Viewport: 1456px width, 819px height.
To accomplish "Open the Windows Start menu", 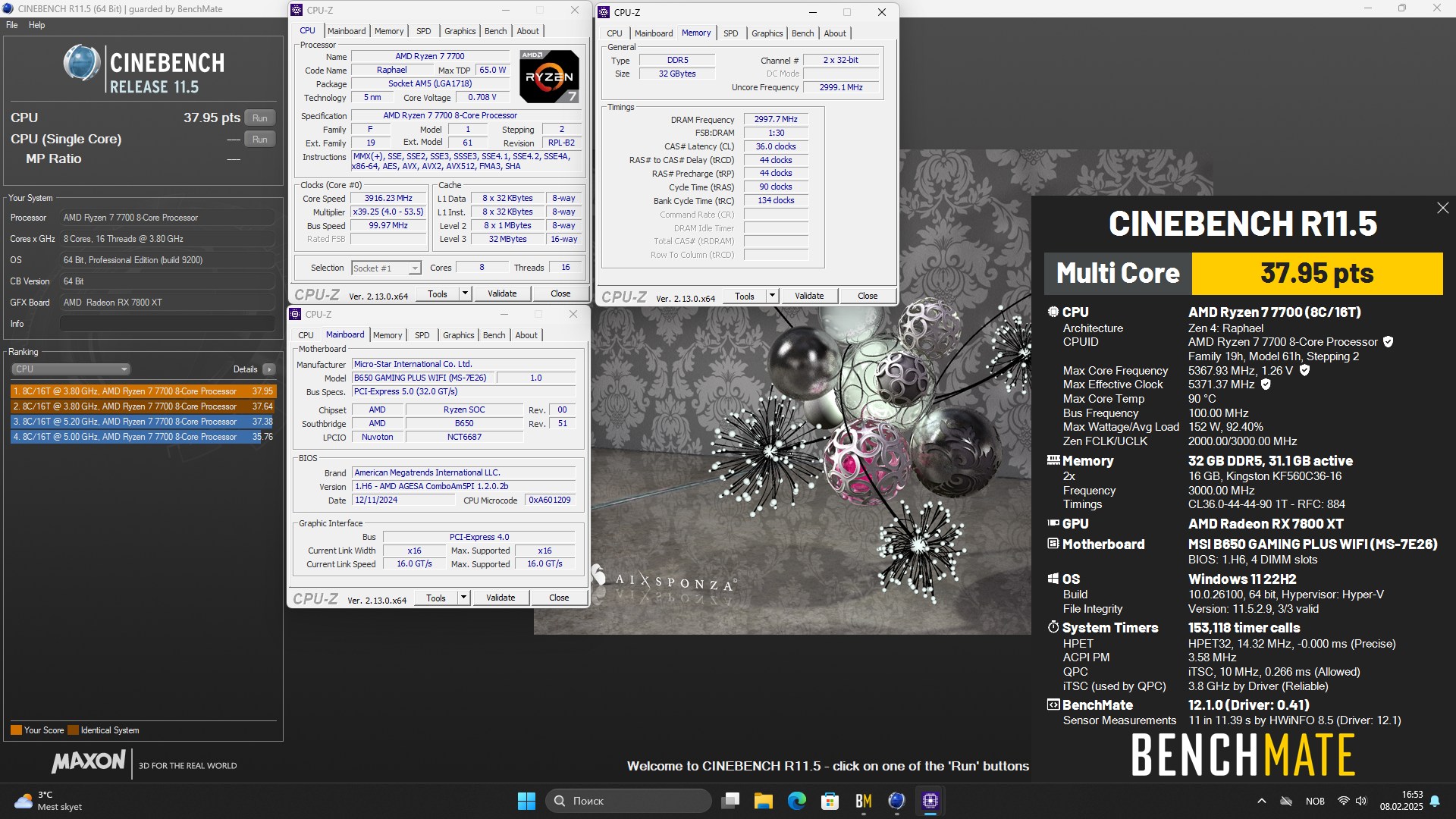I will coord(526,801).
